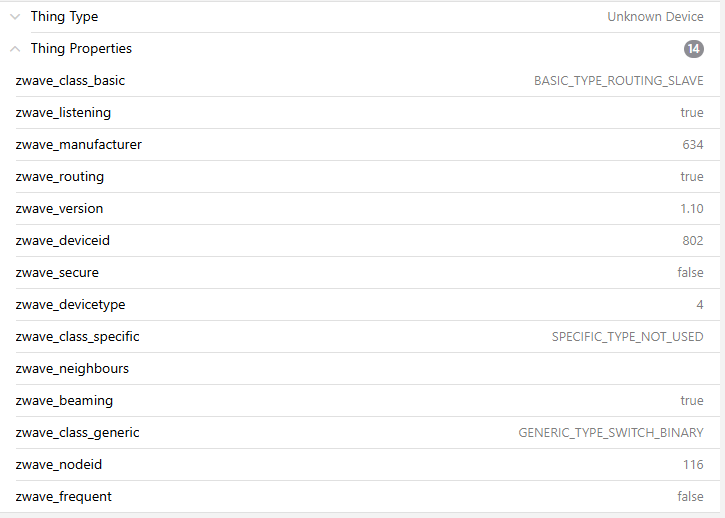Click the zwave_manufacturer value 634
This screenshot has height=518, width=725.
692,145
